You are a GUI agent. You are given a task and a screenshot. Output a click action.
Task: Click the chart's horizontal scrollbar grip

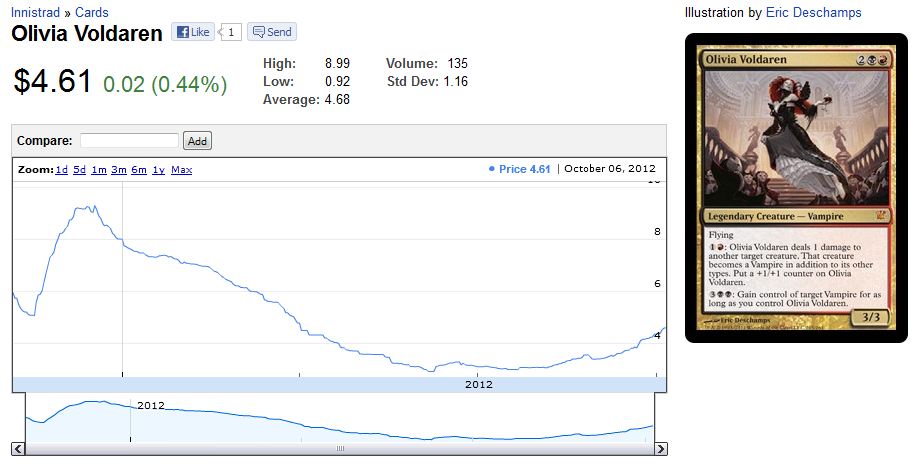click(339, 449)
